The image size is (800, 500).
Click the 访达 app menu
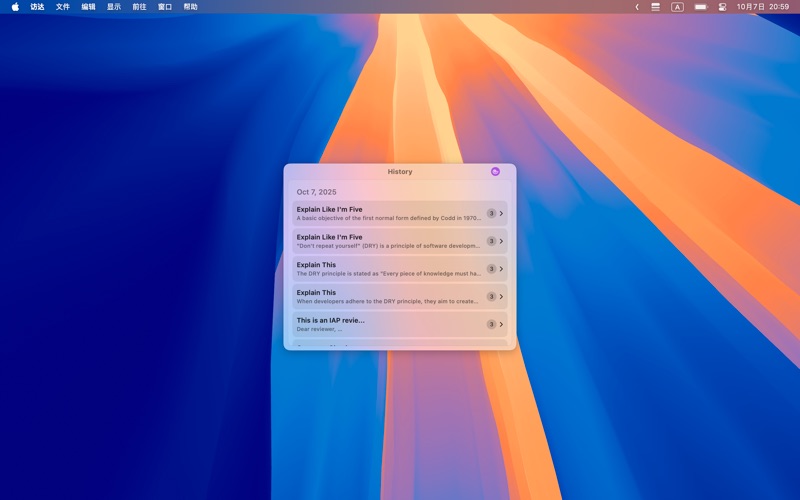(37, 7)
